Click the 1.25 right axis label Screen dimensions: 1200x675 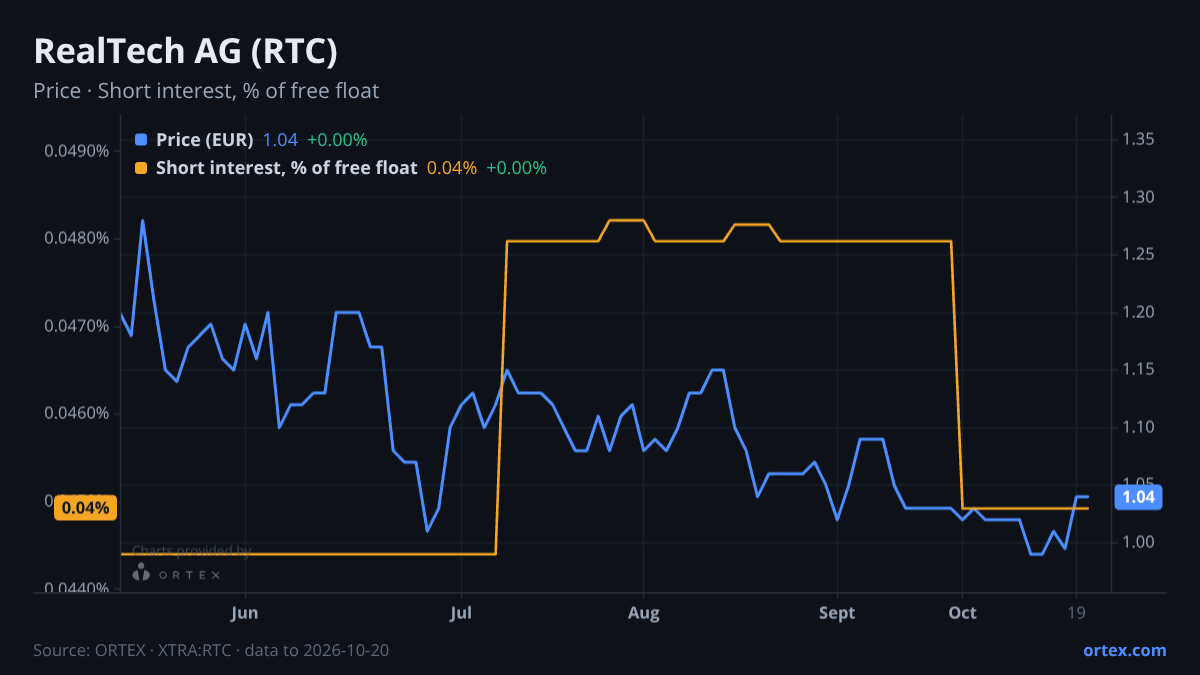click(1139, 255)
